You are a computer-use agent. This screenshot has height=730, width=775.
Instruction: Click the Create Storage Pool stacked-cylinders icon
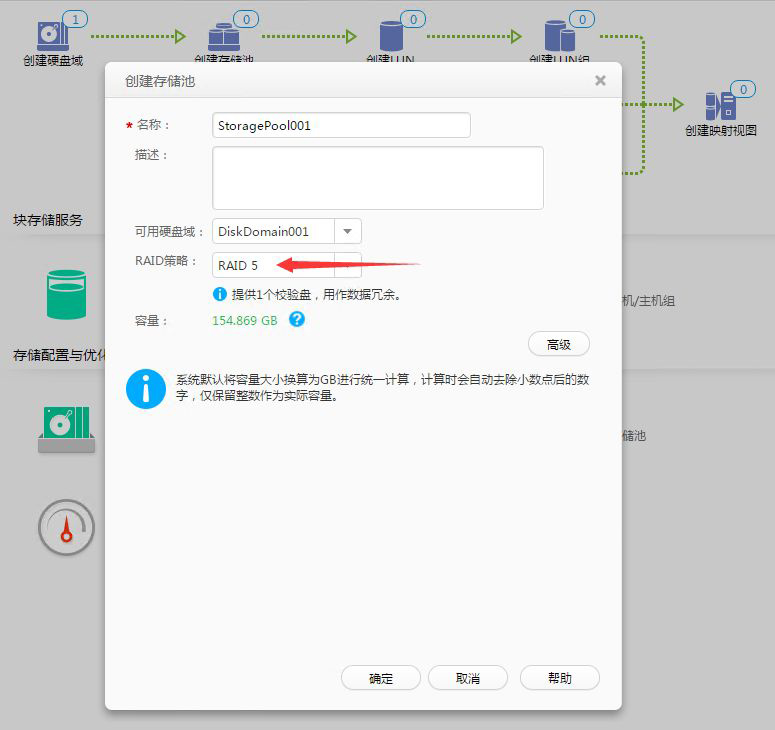point(224,37)
